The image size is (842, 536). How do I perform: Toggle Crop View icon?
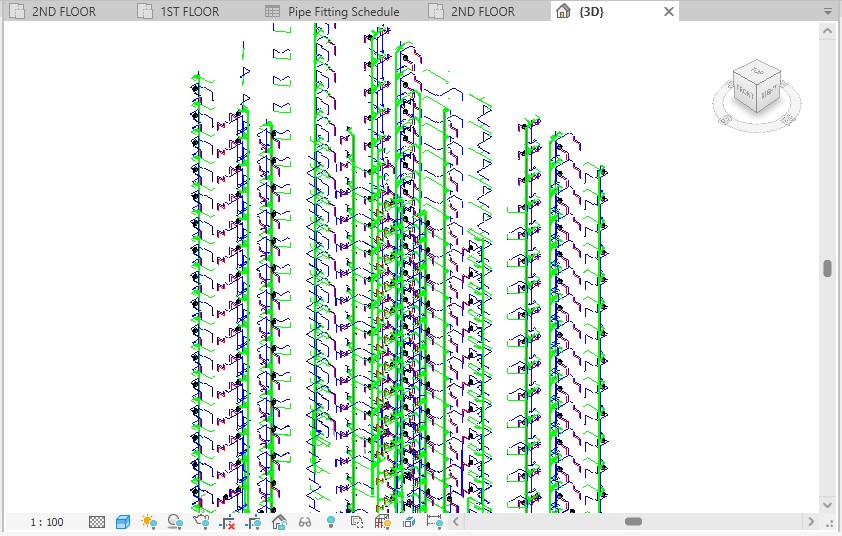tap(228, 521)
